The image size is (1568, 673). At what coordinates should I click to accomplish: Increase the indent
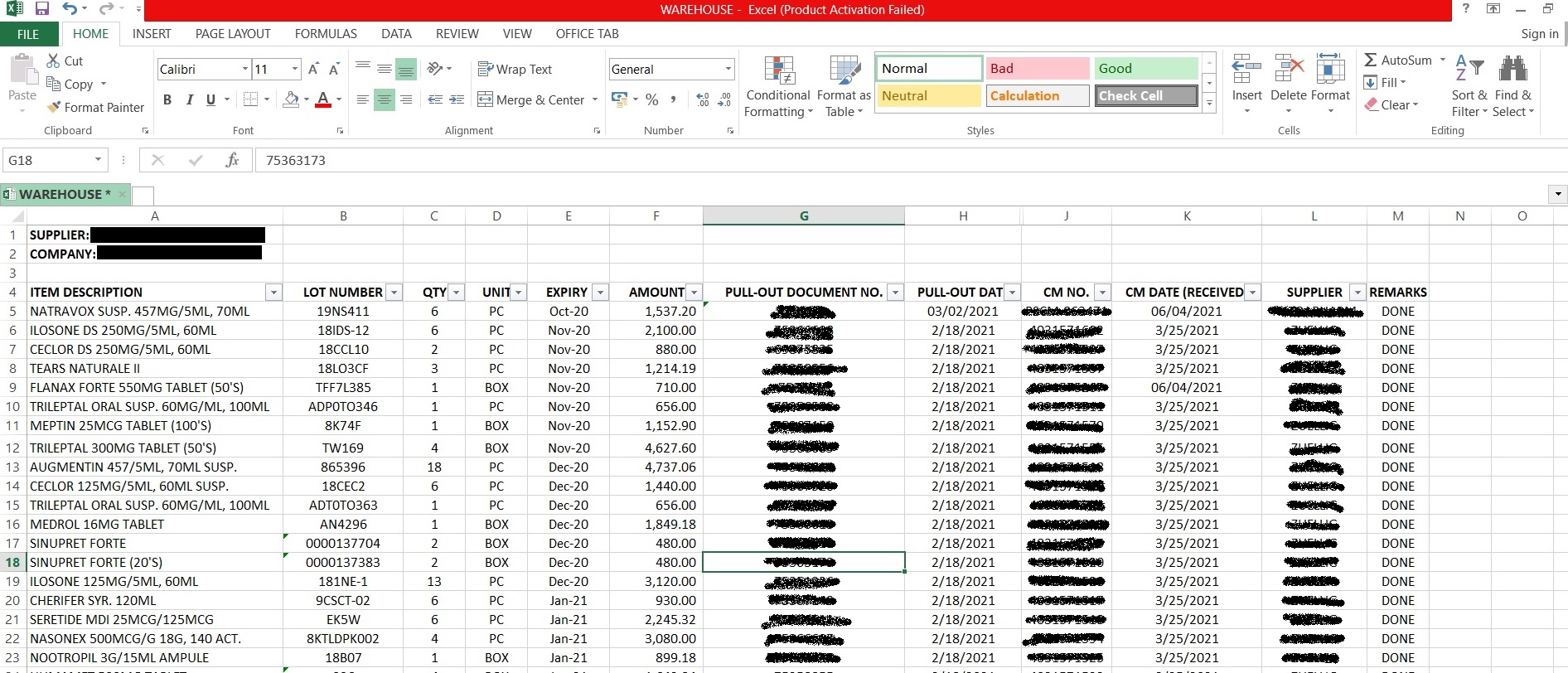[457, 99]
